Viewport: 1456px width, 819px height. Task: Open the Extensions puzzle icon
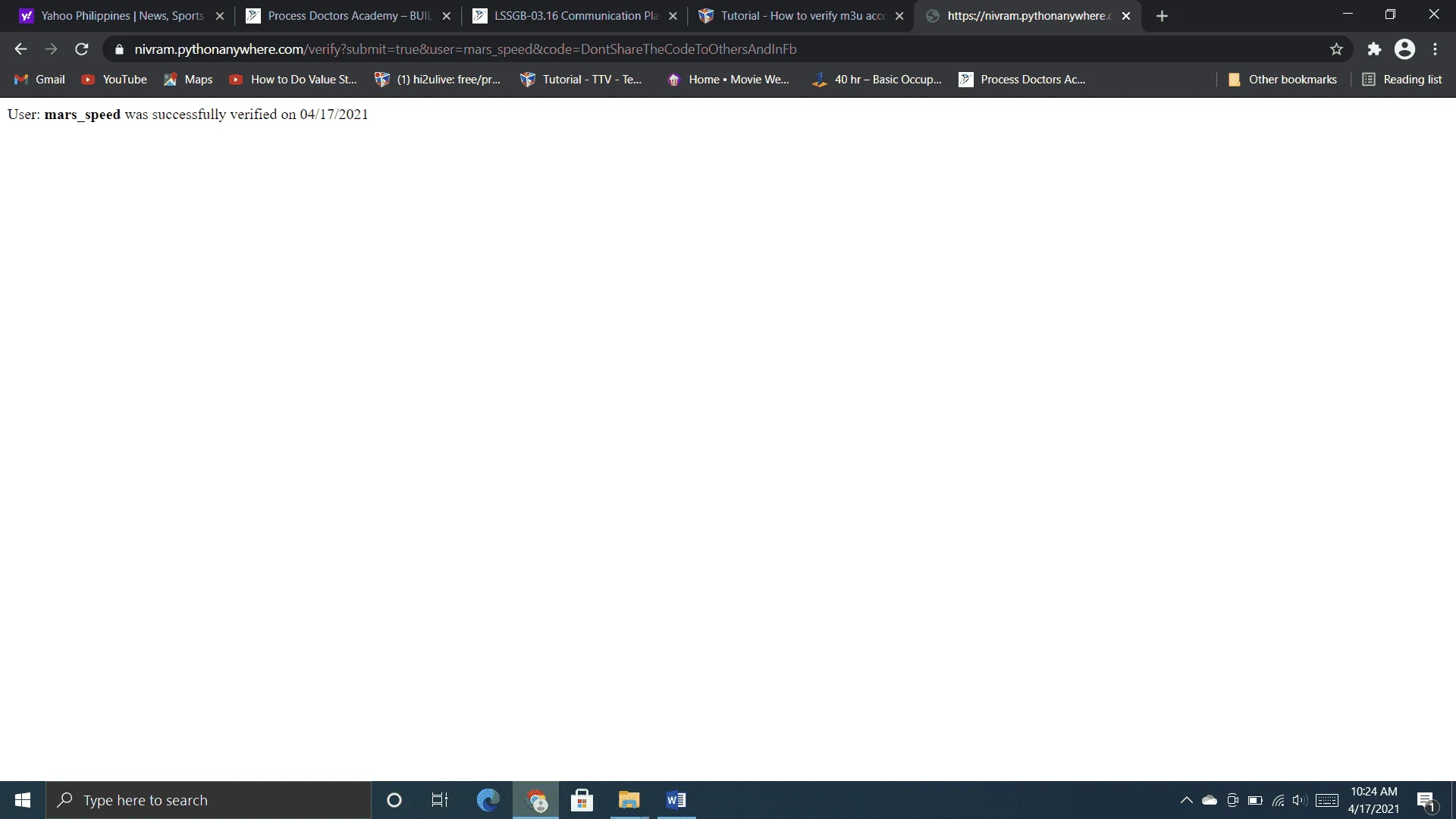click(1374, 49)
